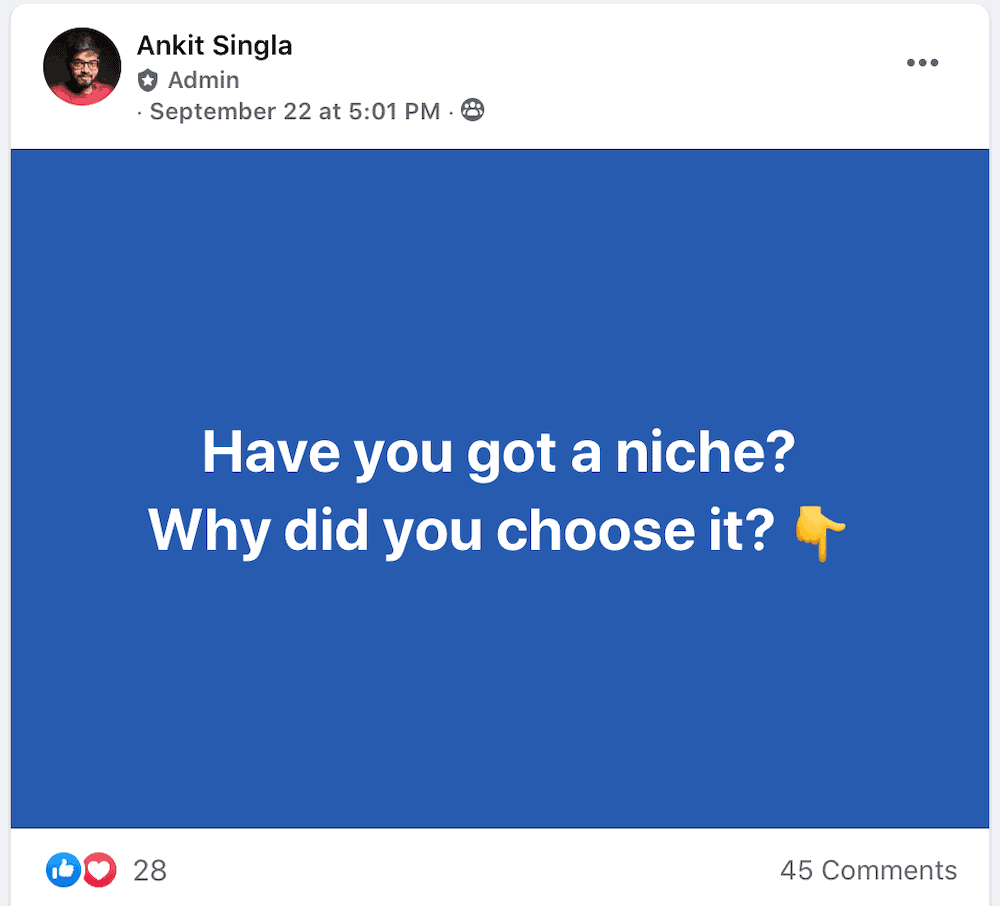Click Ankit Singla's profile picture
The height and width of the screenshot is (906, 1000).
click(82, 66)
